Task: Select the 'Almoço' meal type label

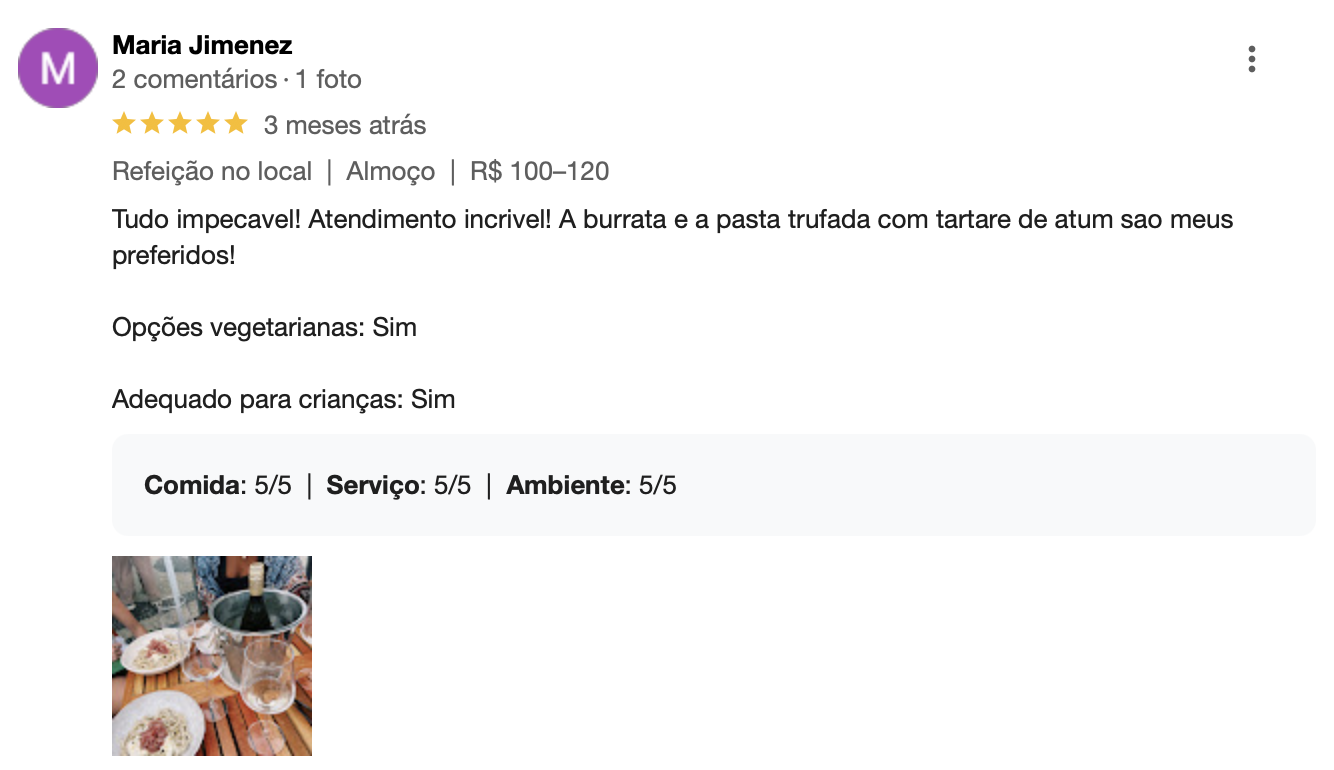Action: (391, 171)
